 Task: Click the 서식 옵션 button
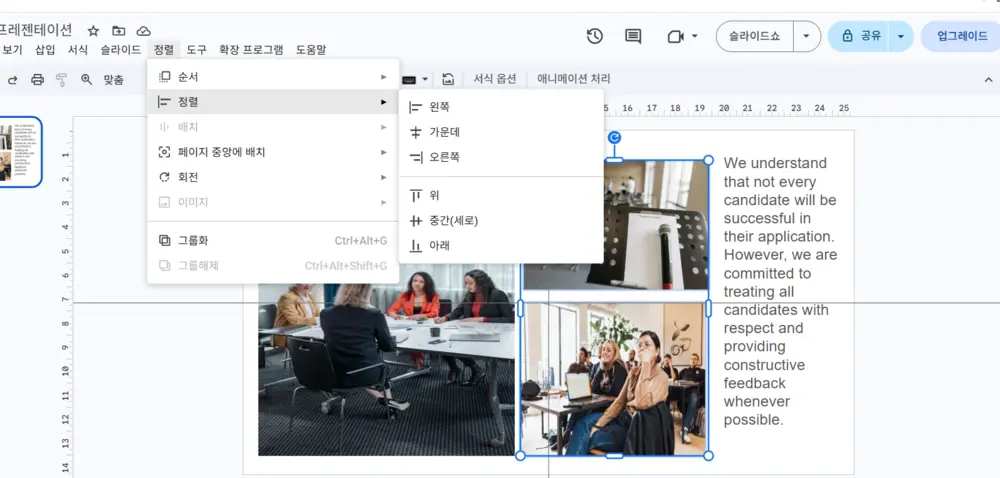click(494, 79)
